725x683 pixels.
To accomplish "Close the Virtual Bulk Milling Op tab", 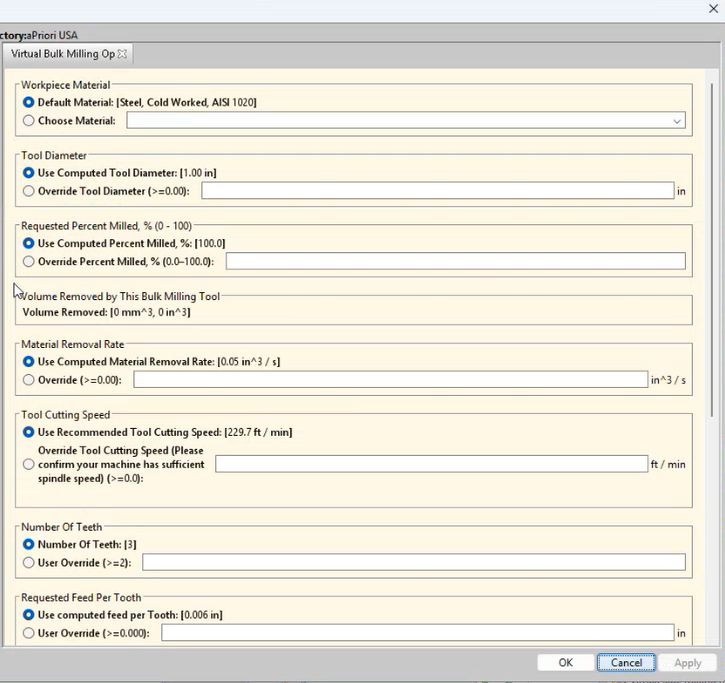I will pyautogui.click(x=122, y=54).
